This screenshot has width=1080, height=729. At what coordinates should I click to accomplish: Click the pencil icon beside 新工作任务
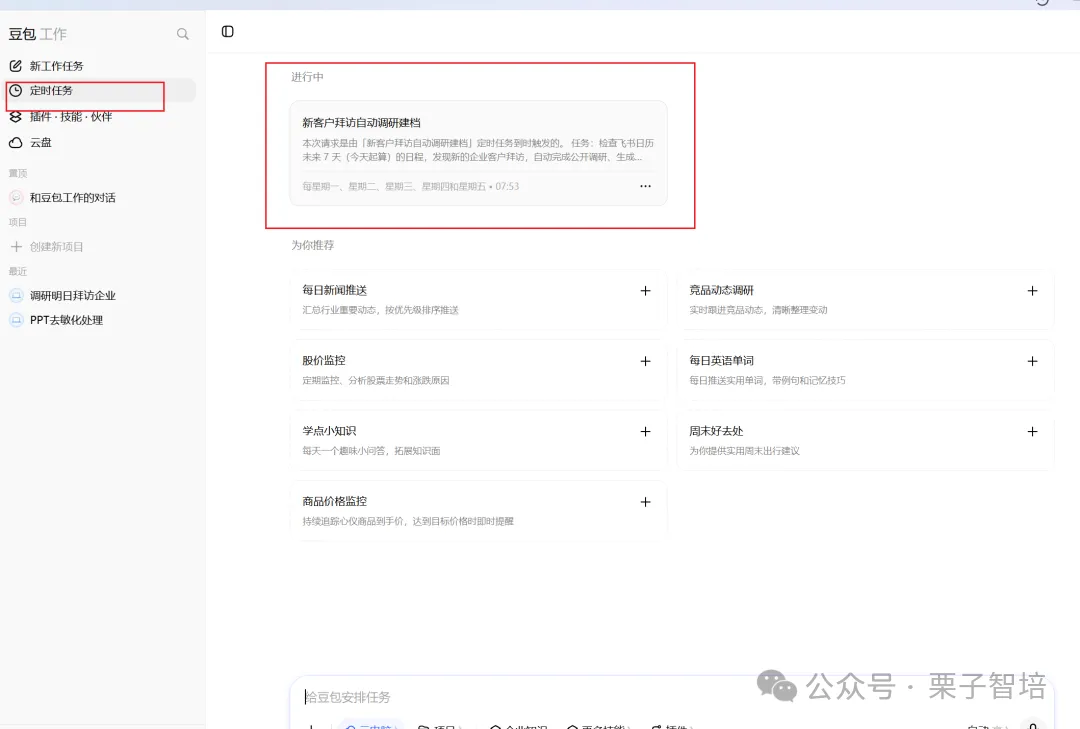[x=15, y=66]
